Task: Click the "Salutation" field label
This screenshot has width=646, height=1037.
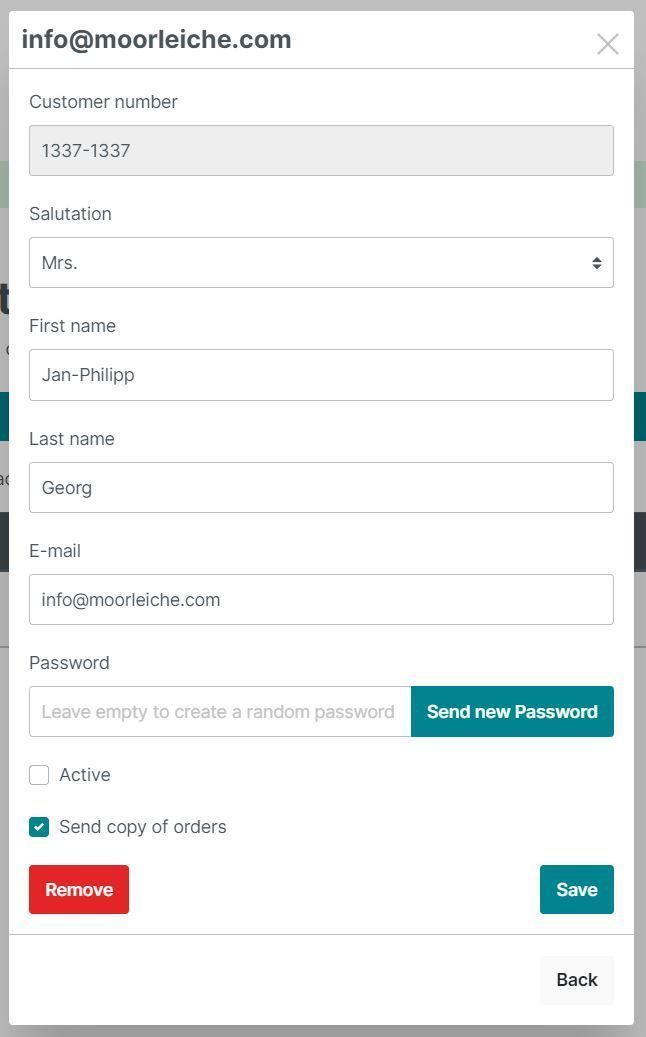Action: [70, 214]
